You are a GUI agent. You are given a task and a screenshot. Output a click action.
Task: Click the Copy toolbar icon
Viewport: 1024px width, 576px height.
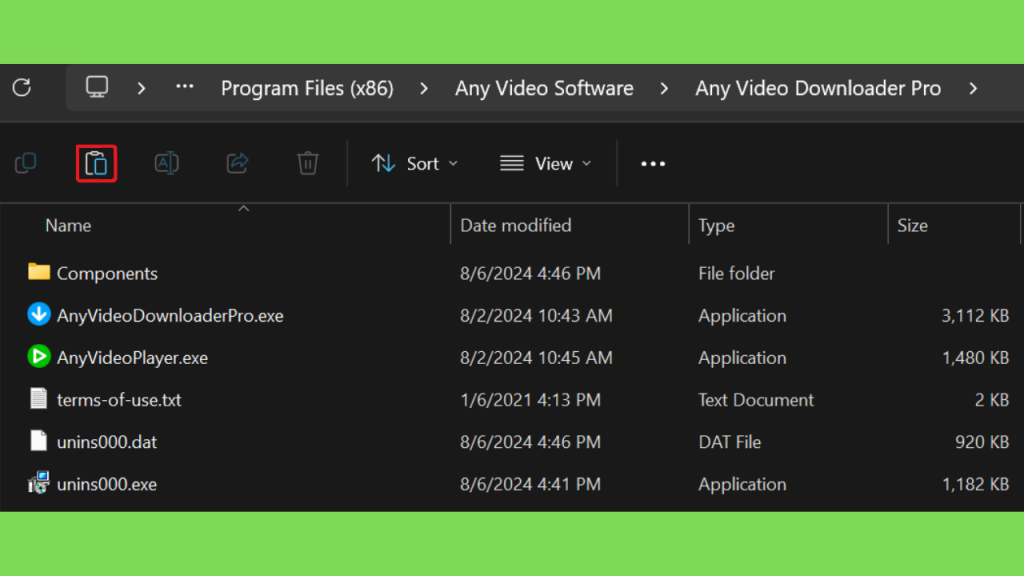coord(25,163)
